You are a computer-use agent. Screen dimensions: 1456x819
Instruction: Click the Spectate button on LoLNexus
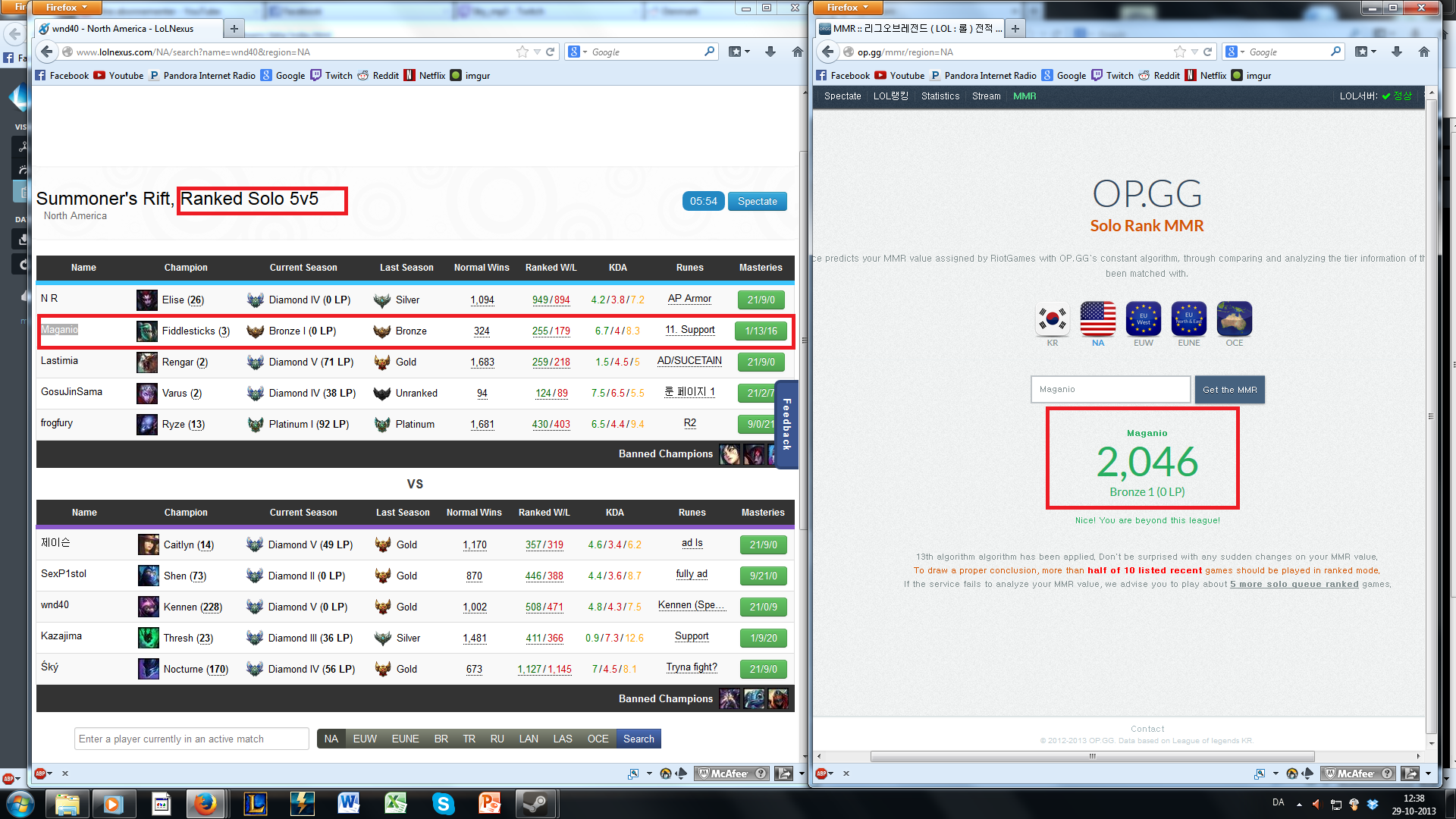[757, 202]
